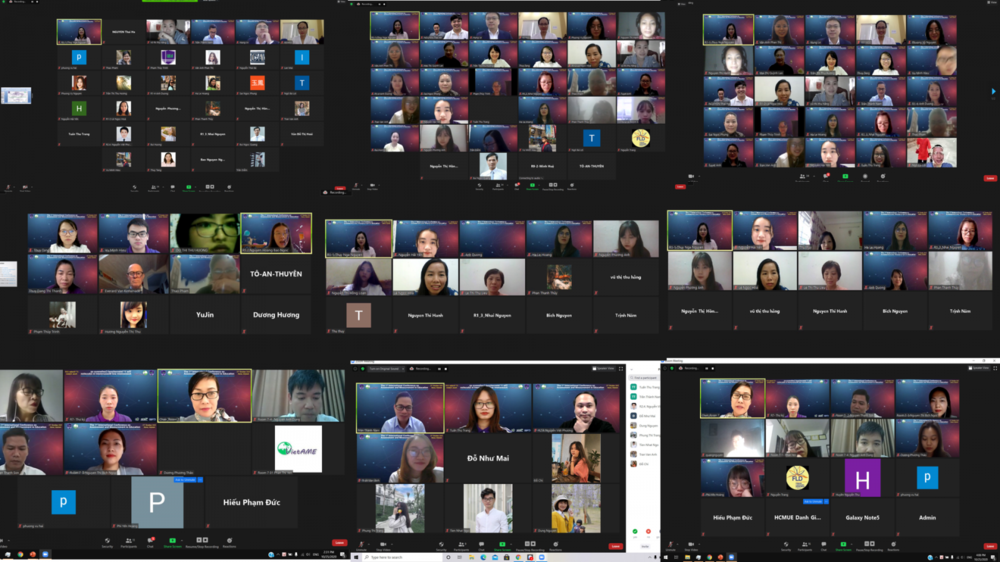Open Reactions in the Galaxy Note5 meeting window
The width and height of the screenshot is (1000, 562).
tap(893, 547)
